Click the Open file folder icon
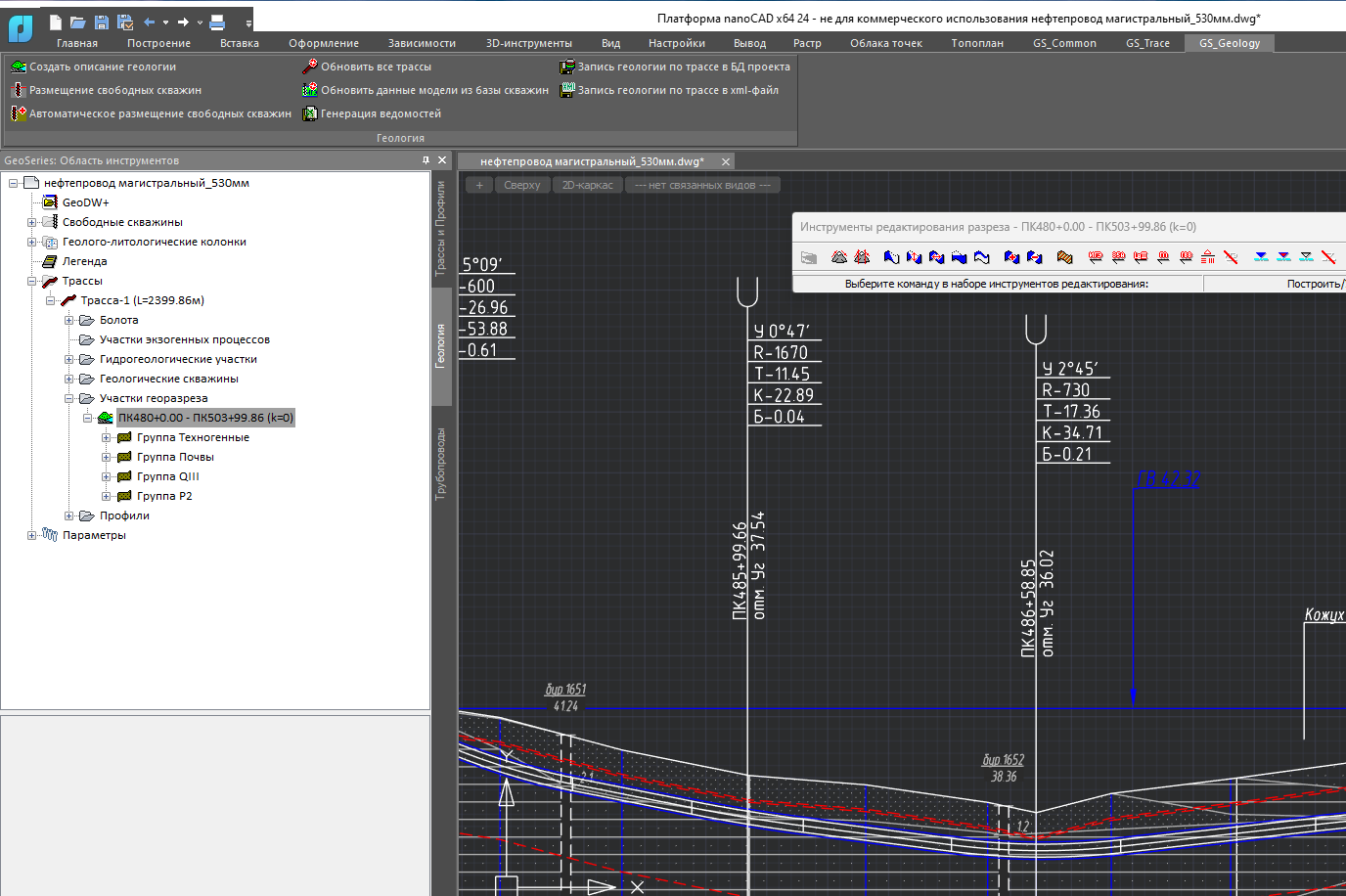The width and height of the screenshot is (1346, 896). (x=78, y=22)
